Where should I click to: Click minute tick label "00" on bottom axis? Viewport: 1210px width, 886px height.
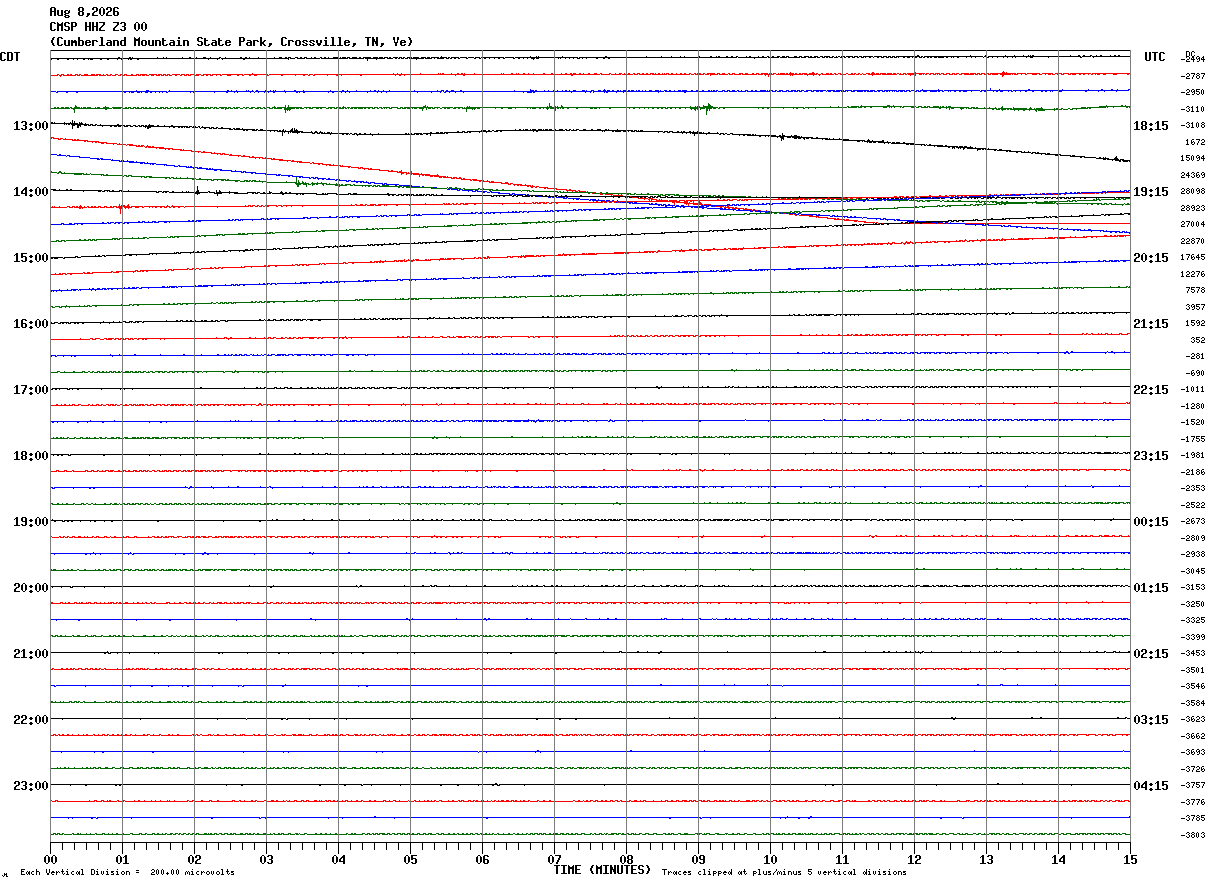50,859
